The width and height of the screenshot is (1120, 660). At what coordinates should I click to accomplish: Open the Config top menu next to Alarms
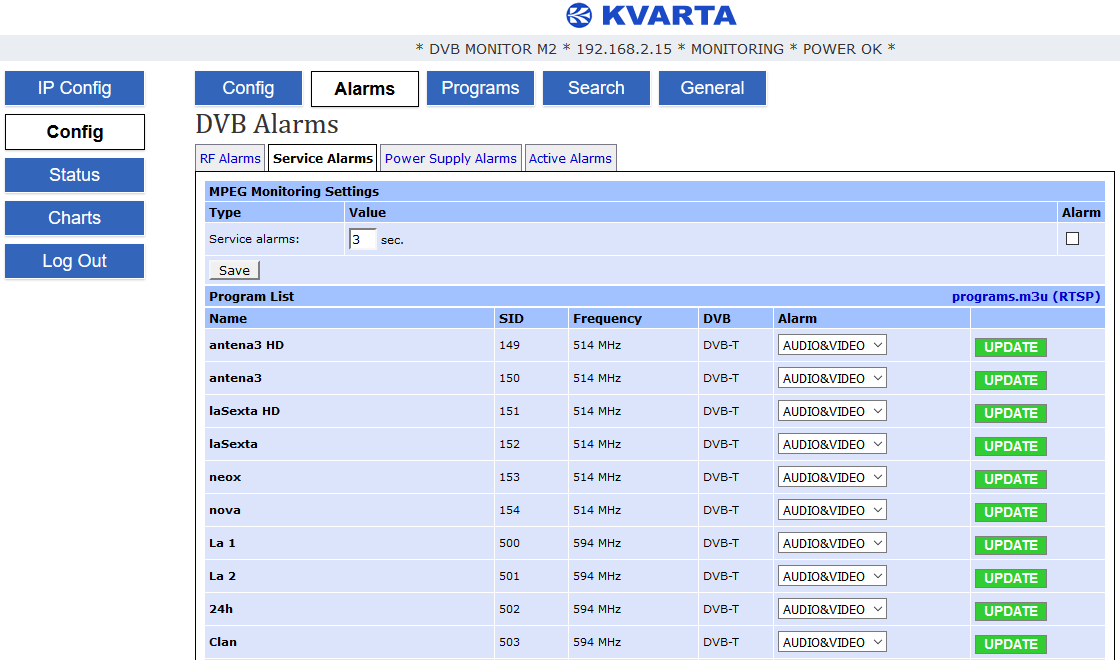pos(249,88)
